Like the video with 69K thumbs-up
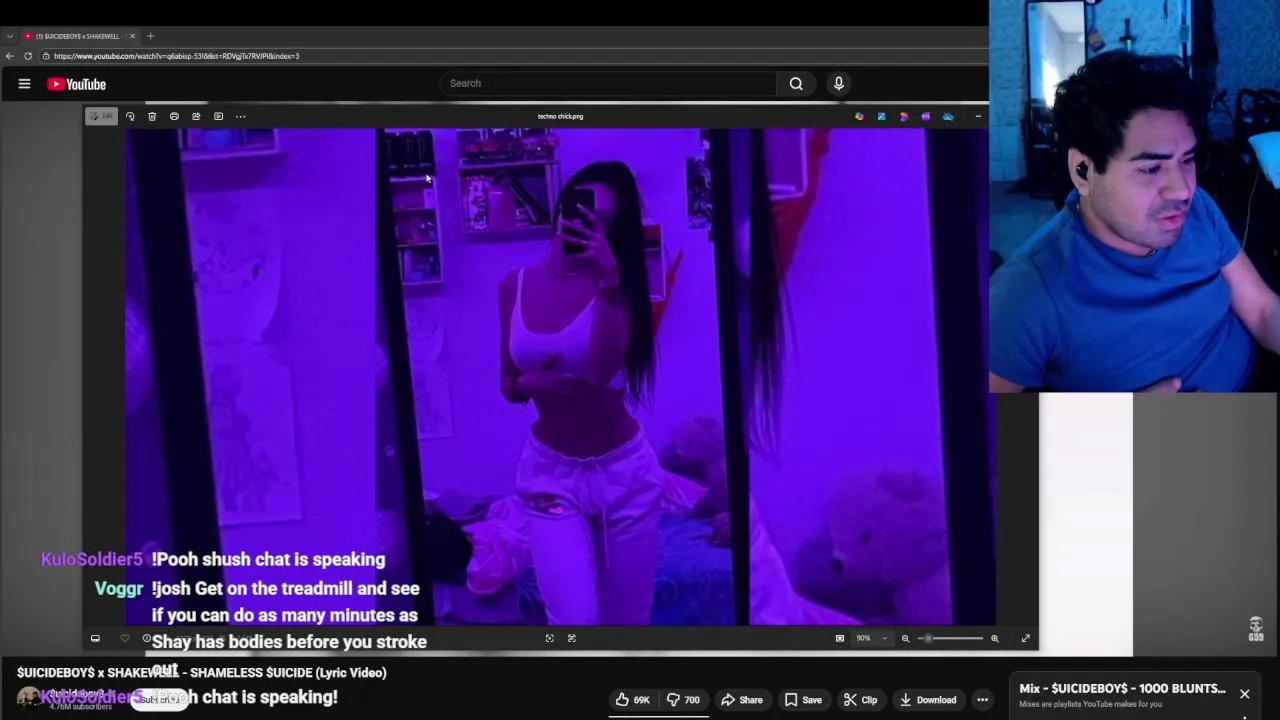 [x=632, y=700]
